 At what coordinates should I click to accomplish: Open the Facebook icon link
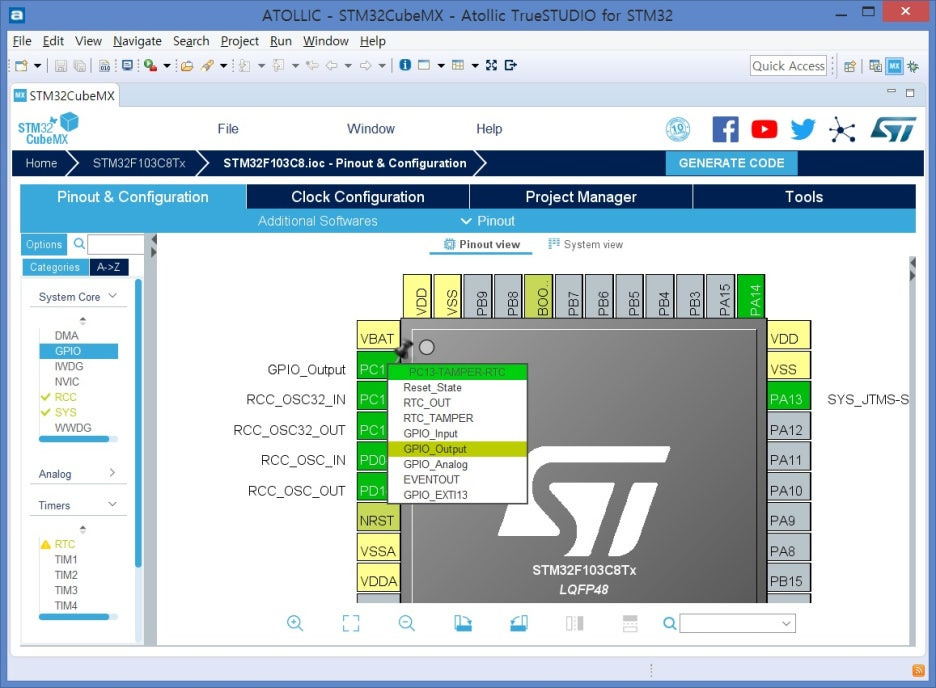click(725, 129)
